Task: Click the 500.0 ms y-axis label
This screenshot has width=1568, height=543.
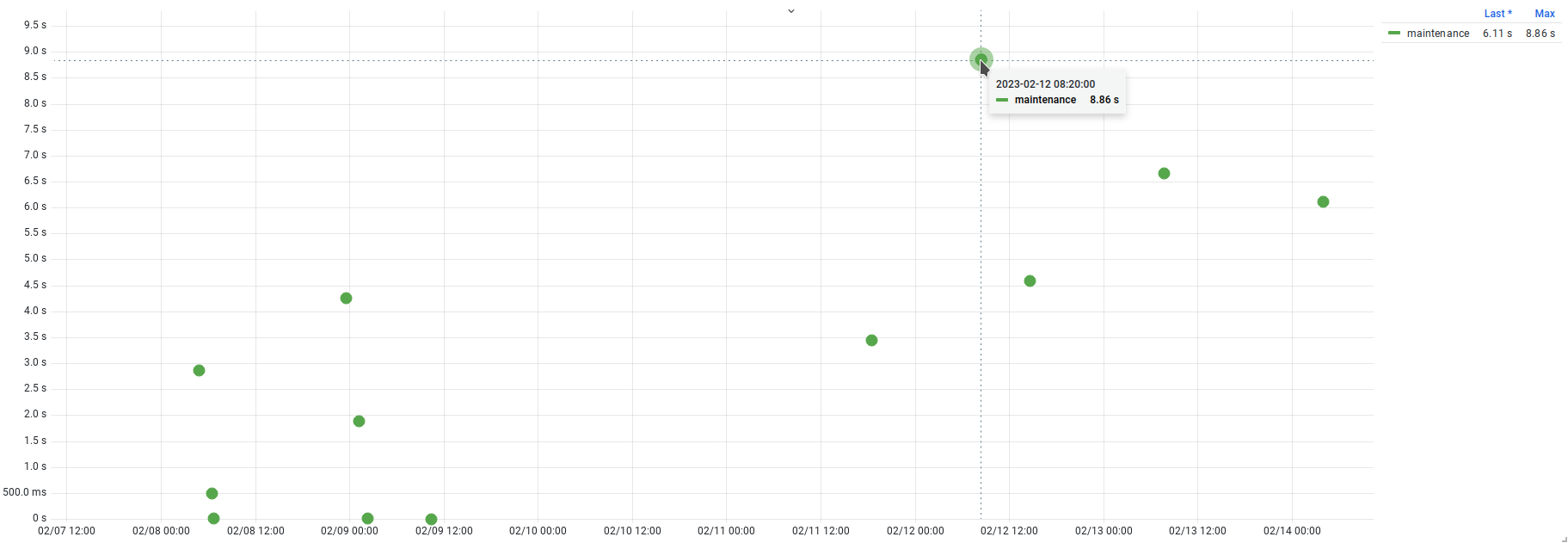Action: tap(25, 492)
